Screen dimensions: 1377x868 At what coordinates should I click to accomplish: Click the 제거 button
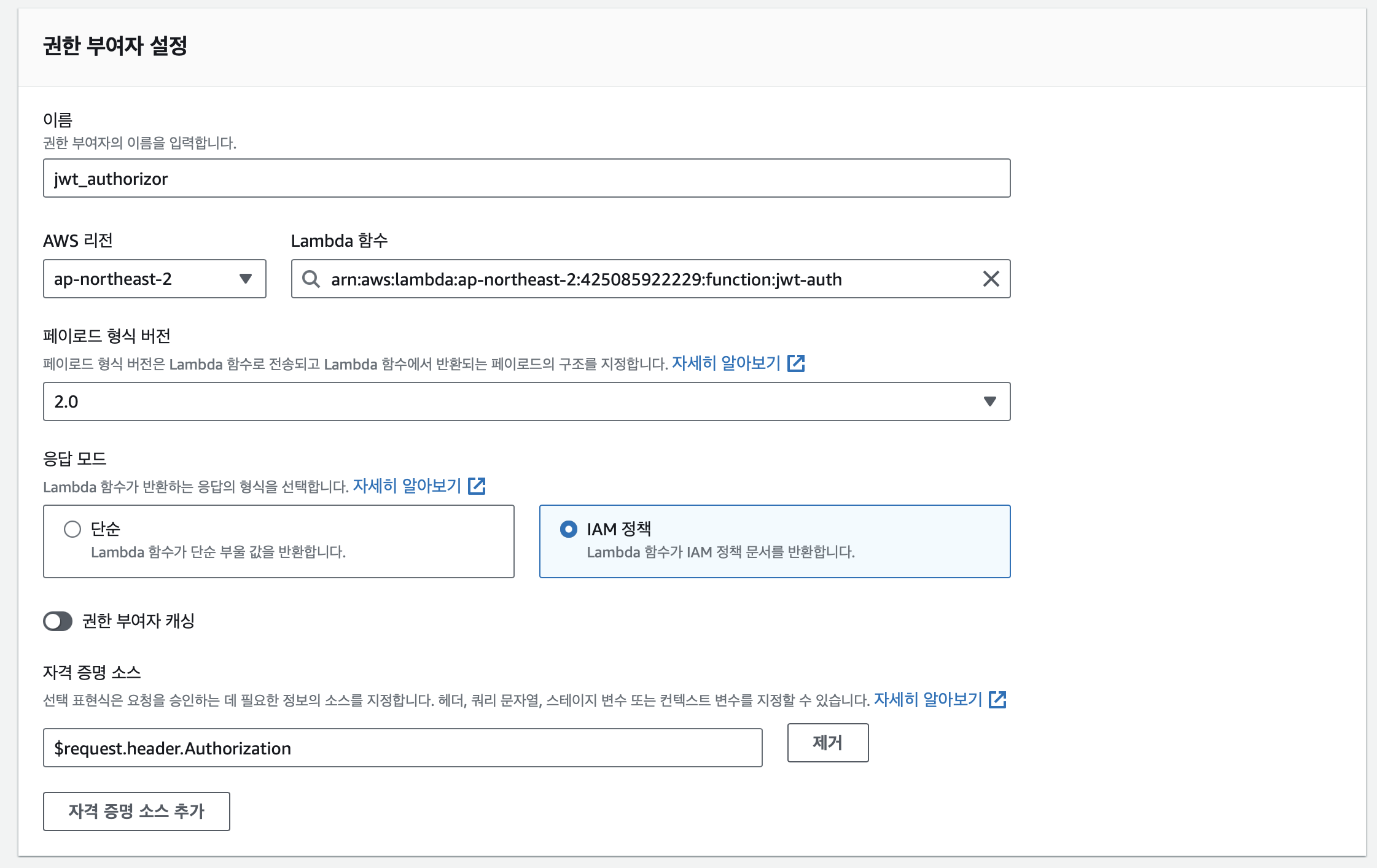(x=828, y=743)
